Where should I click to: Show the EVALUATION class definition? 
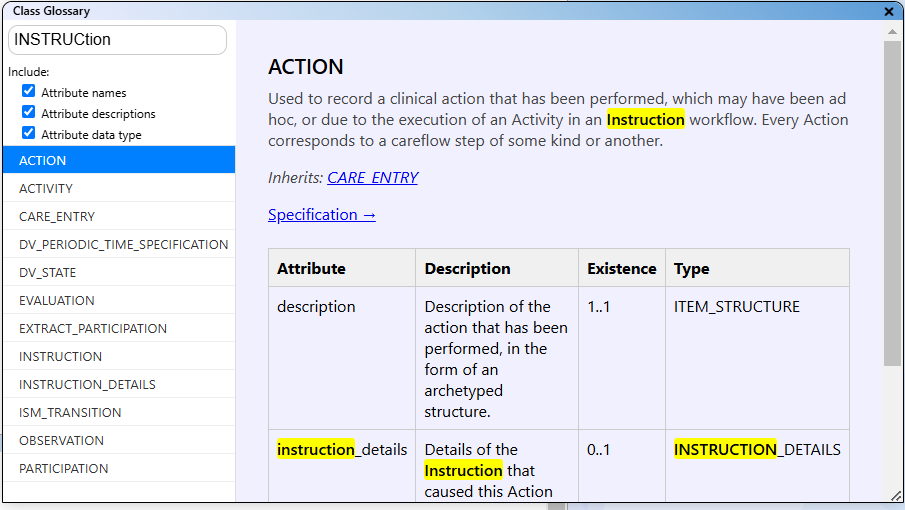tap(119, 300)
